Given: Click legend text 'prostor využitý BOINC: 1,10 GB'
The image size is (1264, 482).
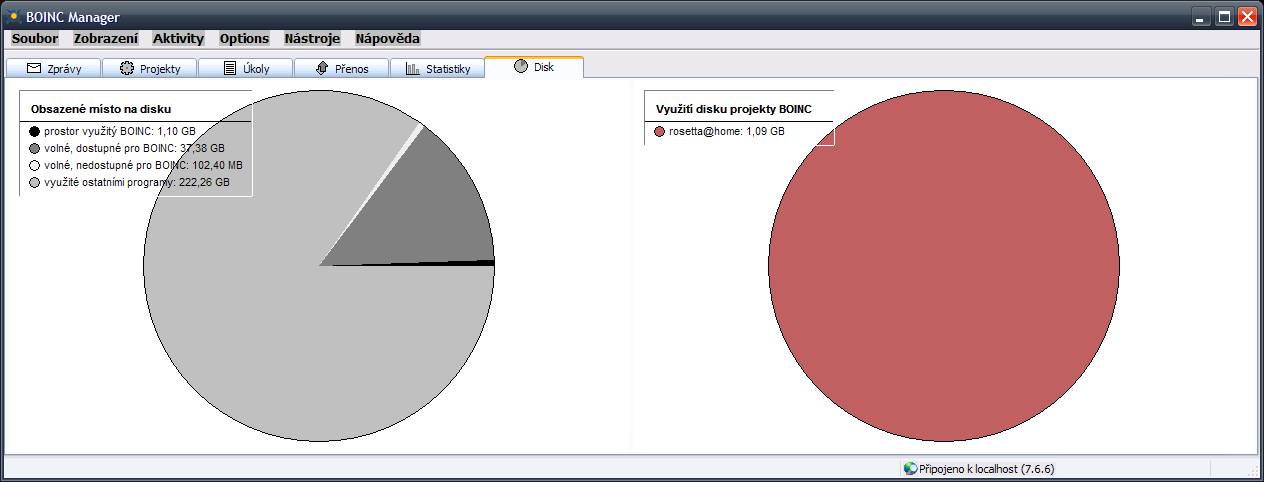Looking at the screenshot, I should pyautogui.click(x=120, y=131).
